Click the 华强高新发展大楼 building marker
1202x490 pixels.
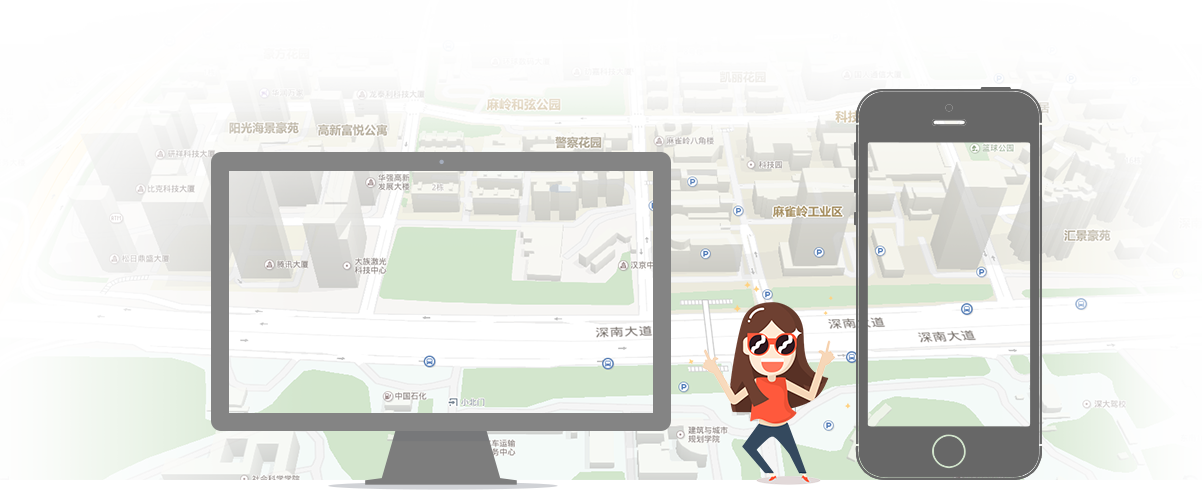click(x=371, y=182)
